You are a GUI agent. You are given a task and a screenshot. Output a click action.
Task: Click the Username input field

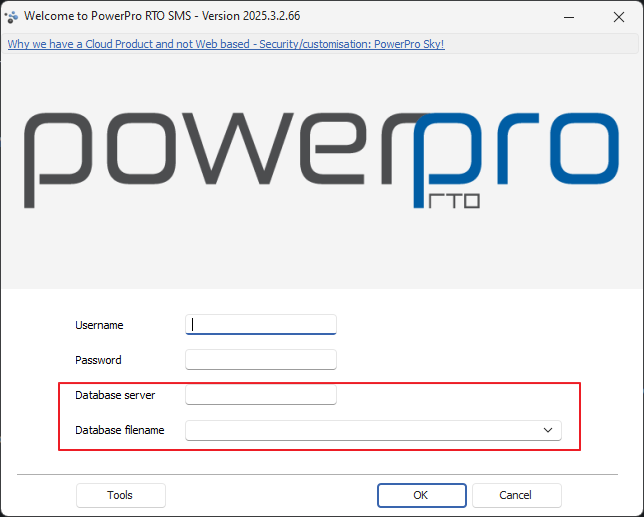tap(261, 324)
